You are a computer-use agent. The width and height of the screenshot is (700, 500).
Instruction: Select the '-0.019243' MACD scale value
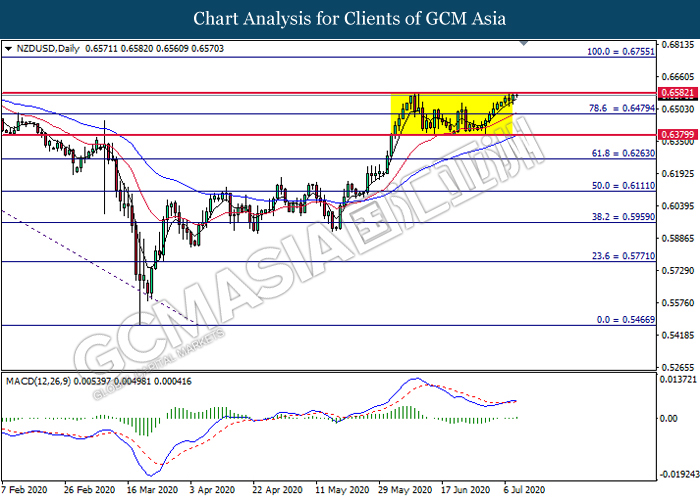pos(679,474)
